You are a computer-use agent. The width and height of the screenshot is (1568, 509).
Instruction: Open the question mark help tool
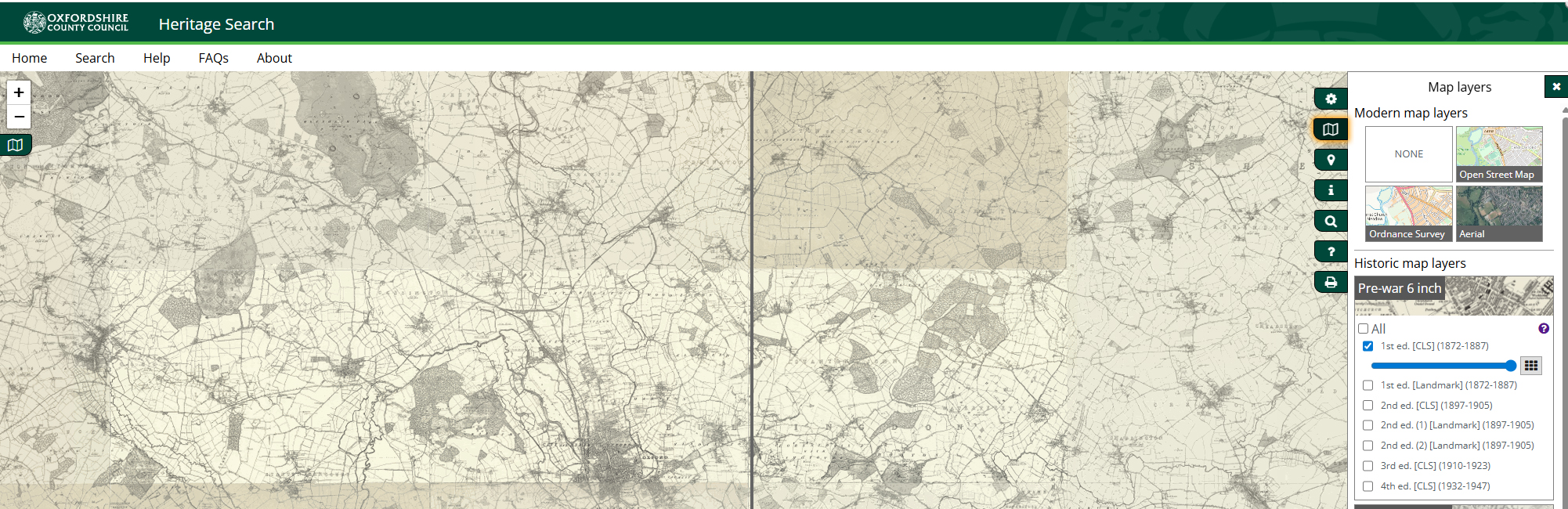click(x=1331, y=251)
